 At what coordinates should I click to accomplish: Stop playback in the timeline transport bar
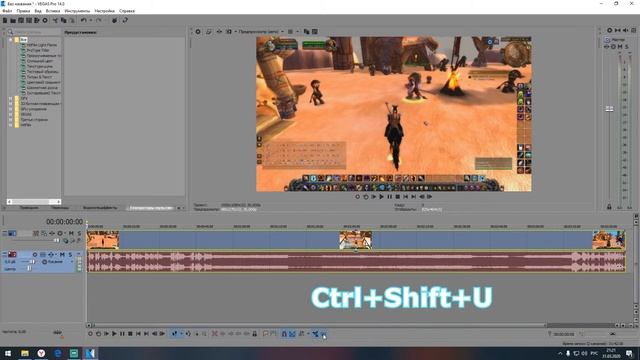tap(130, 334)
